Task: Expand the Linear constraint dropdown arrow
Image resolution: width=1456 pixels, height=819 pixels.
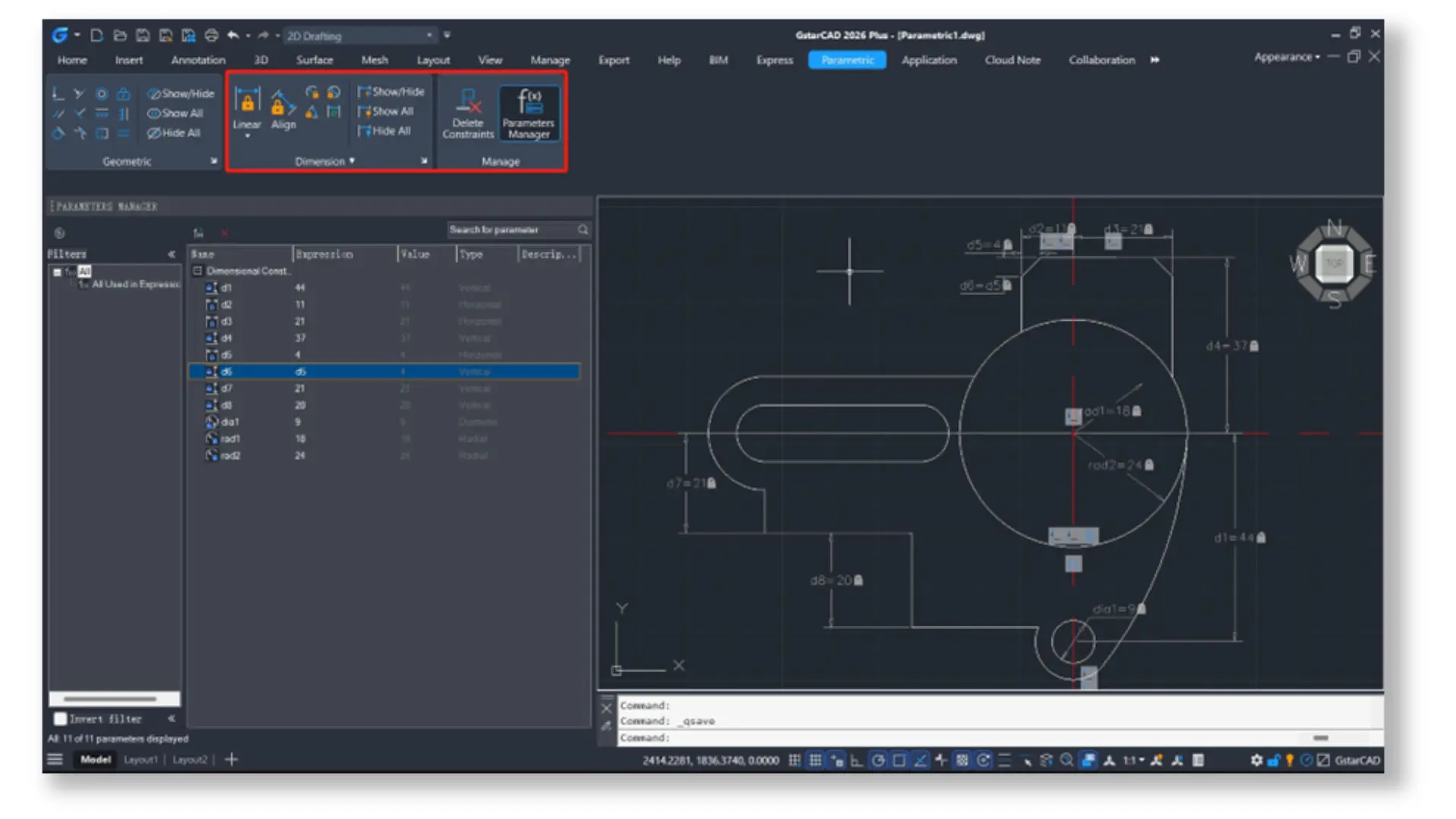Action: [x=247, y=136]
